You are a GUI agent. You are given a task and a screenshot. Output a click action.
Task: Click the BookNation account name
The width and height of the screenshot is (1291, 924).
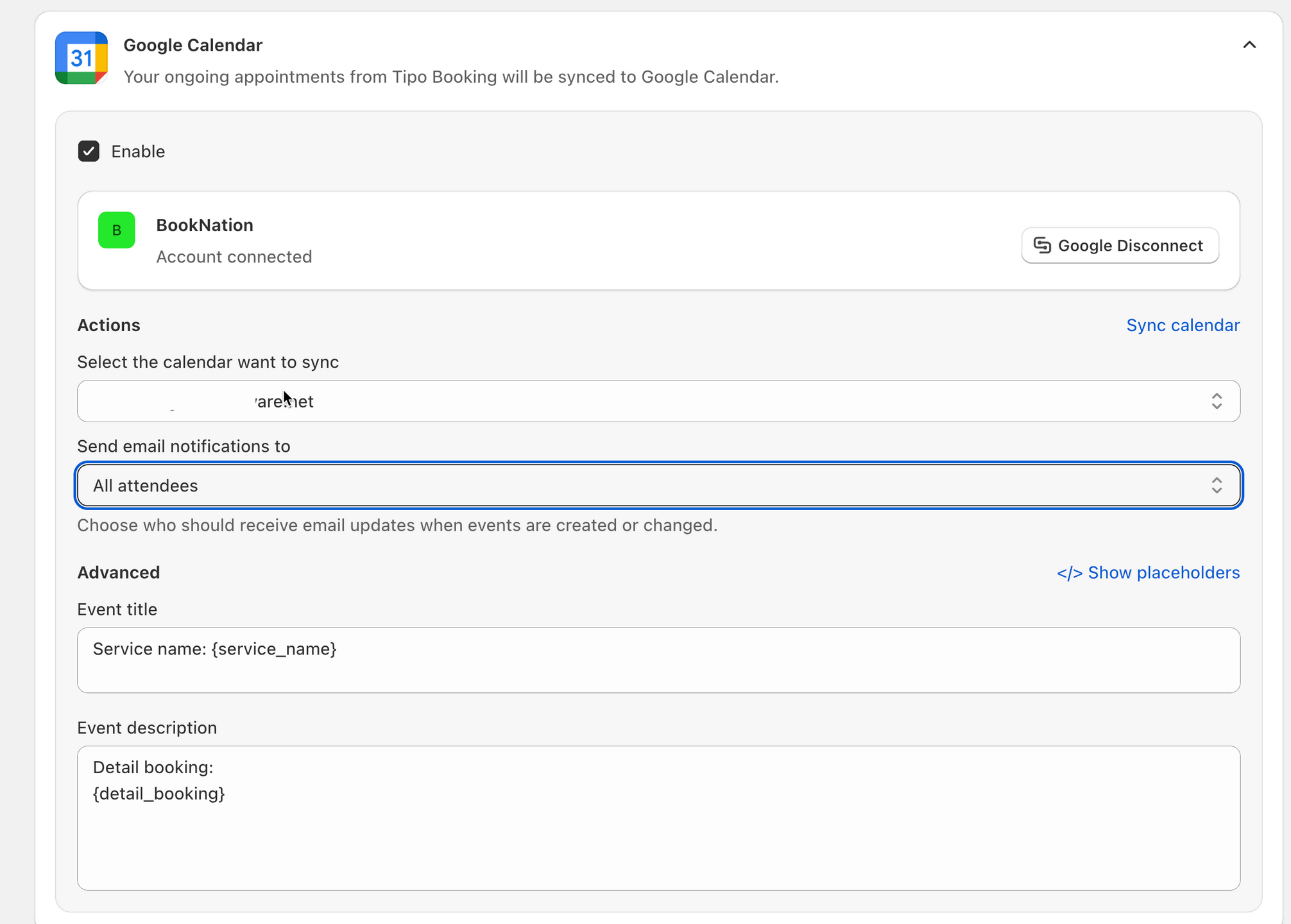[x=205, y=225]
